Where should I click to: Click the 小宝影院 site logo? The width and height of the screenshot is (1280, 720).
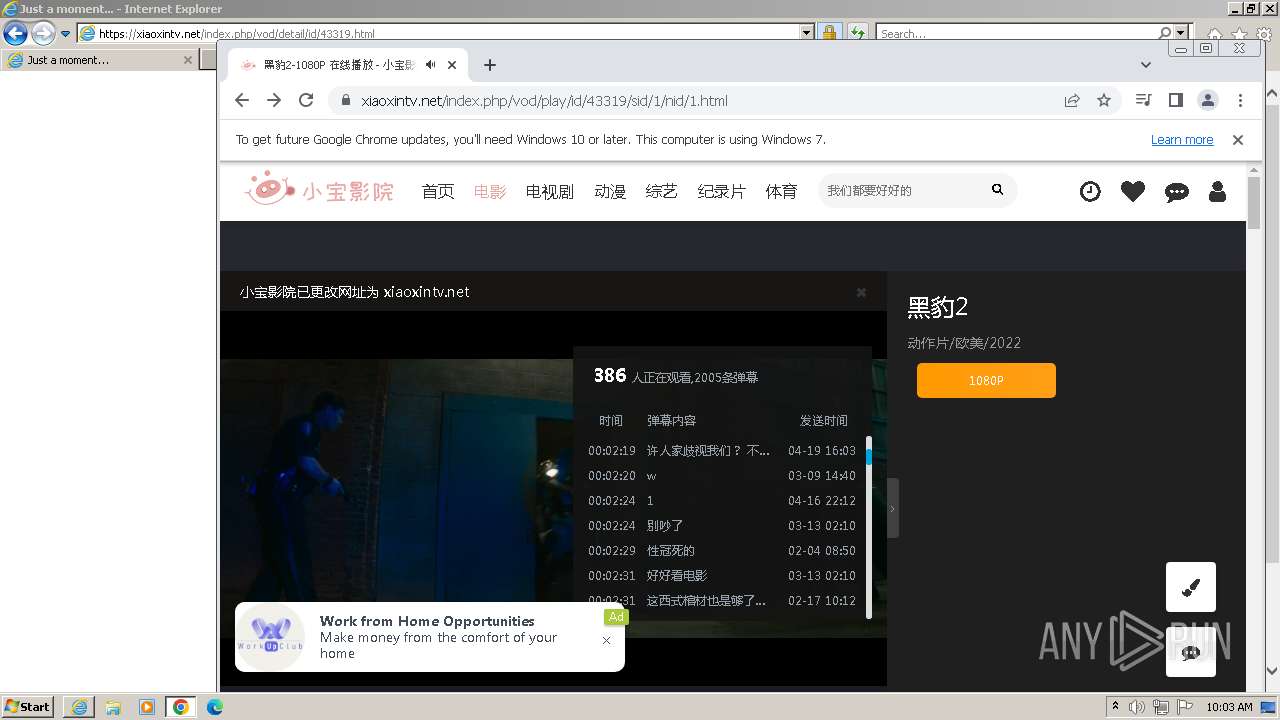pyautogui.click(x=320, y=189)
